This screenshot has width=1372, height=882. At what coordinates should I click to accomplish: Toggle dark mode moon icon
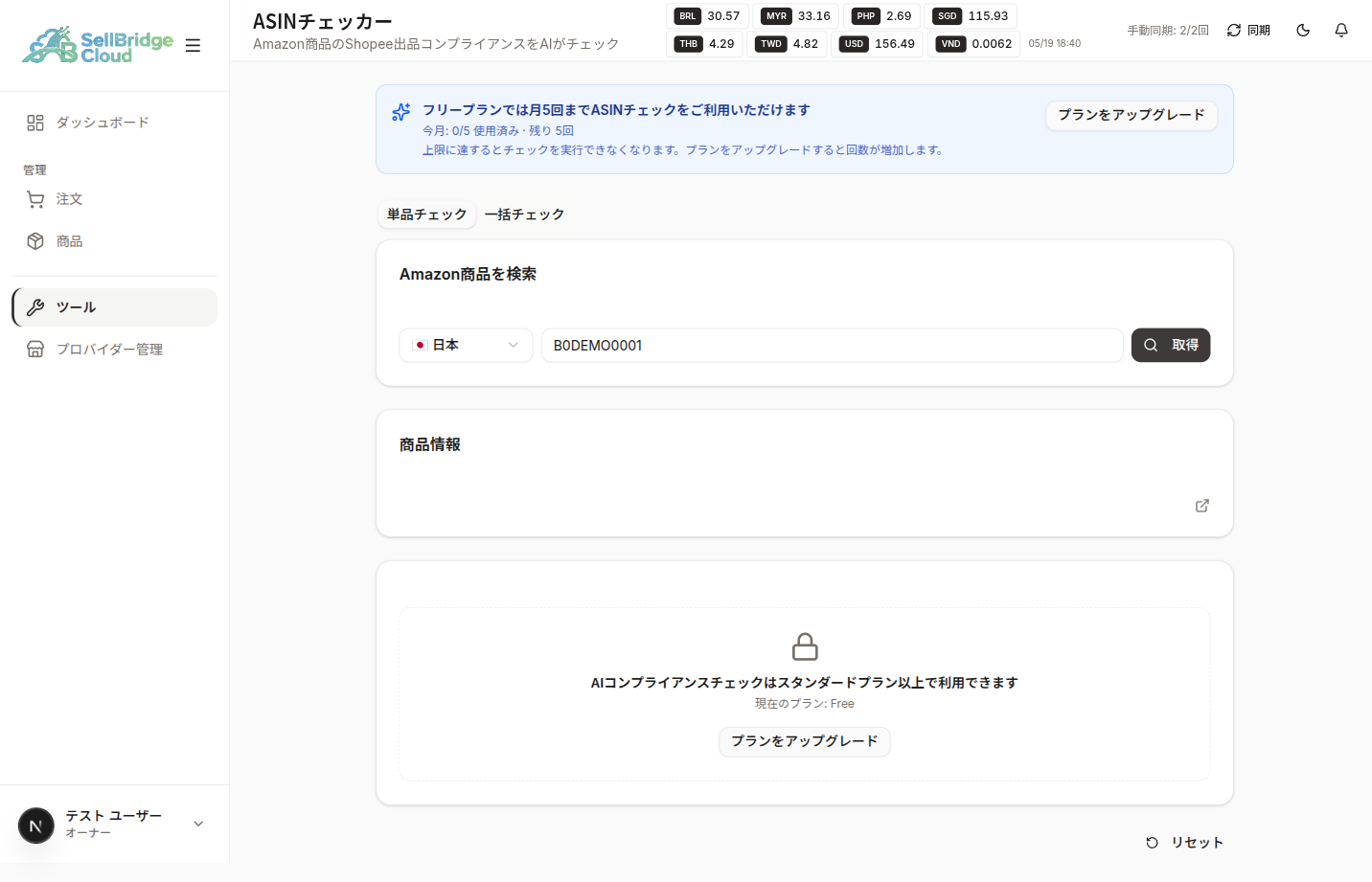[x=1303, y=31]
